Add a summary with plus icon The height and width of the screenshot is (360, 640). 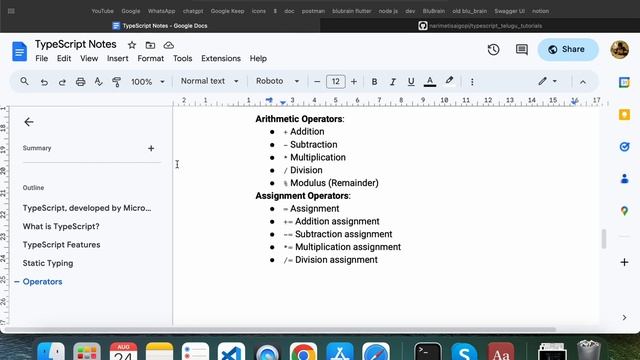[151, 148]
